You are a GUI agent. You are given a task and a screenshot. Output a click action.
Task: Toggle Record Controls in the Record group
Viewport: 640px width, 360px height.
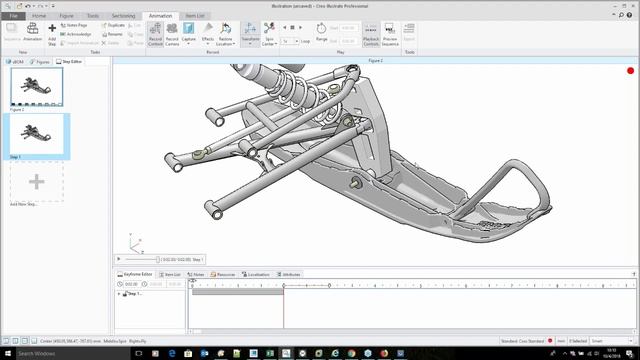pyautogui.click(x=155, y=34)
